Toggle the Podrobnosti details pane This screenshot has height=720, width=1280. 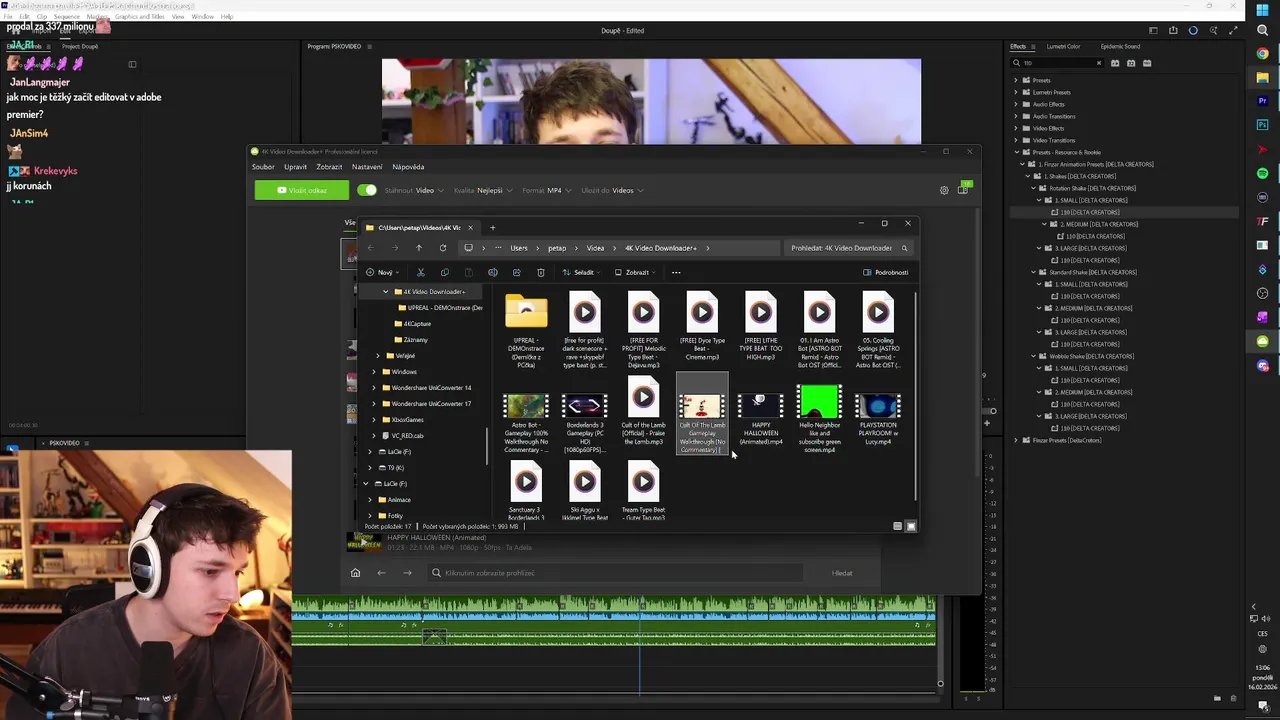click(x=885, y=272)
